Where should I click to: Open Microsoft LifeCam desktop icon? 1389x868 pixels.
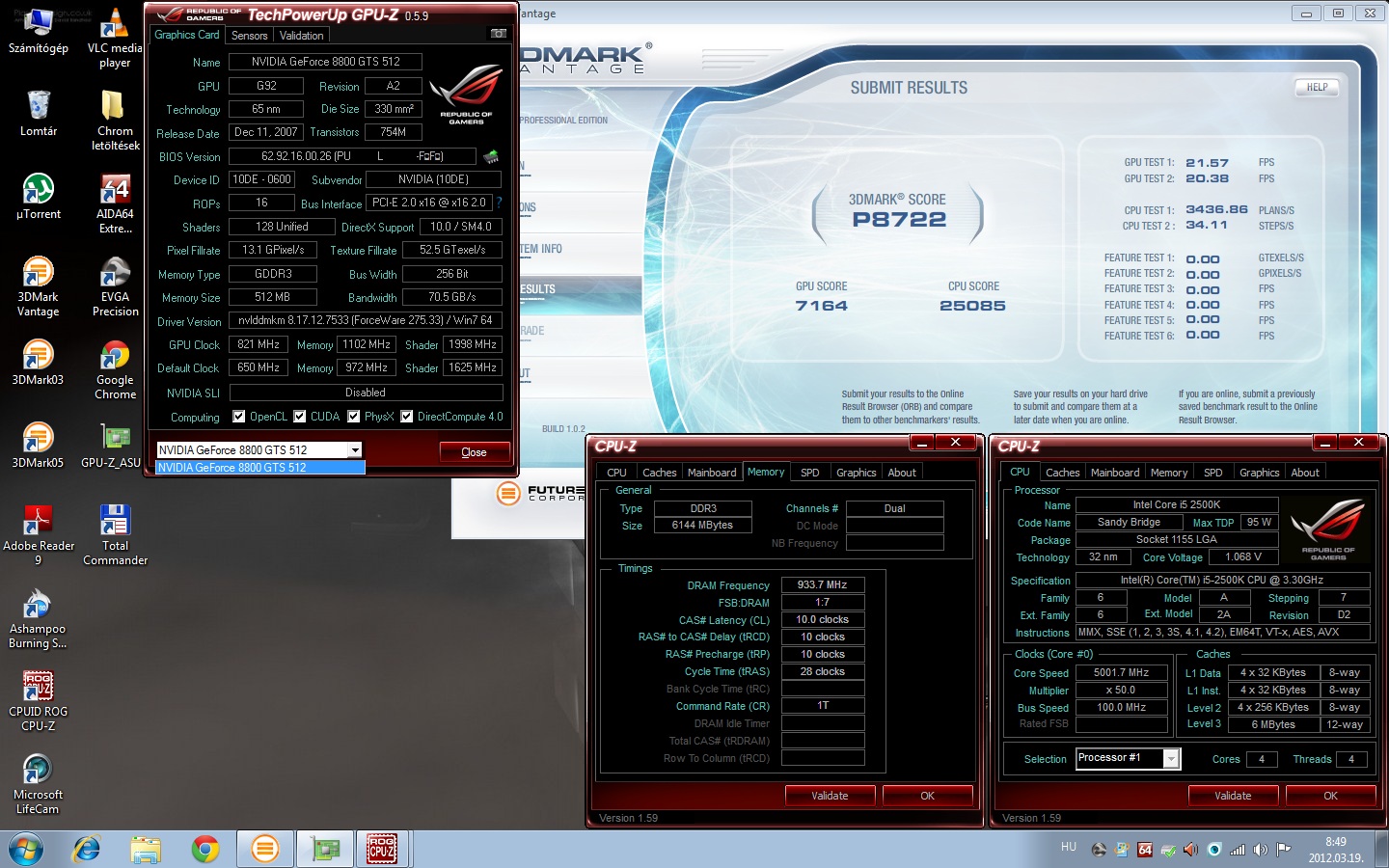(39, 784)
